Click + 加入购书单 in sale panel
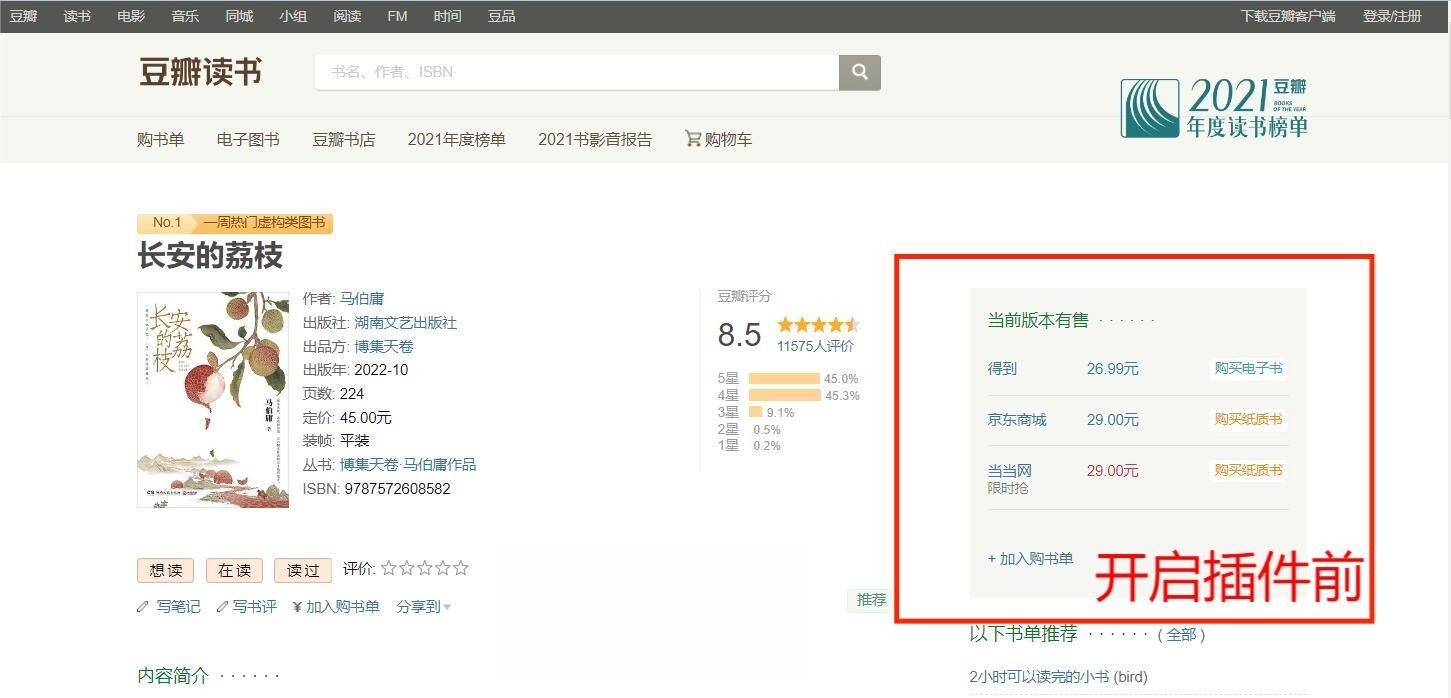The width and height of the screenshot is (1451, 698). tap(1030, 558)
